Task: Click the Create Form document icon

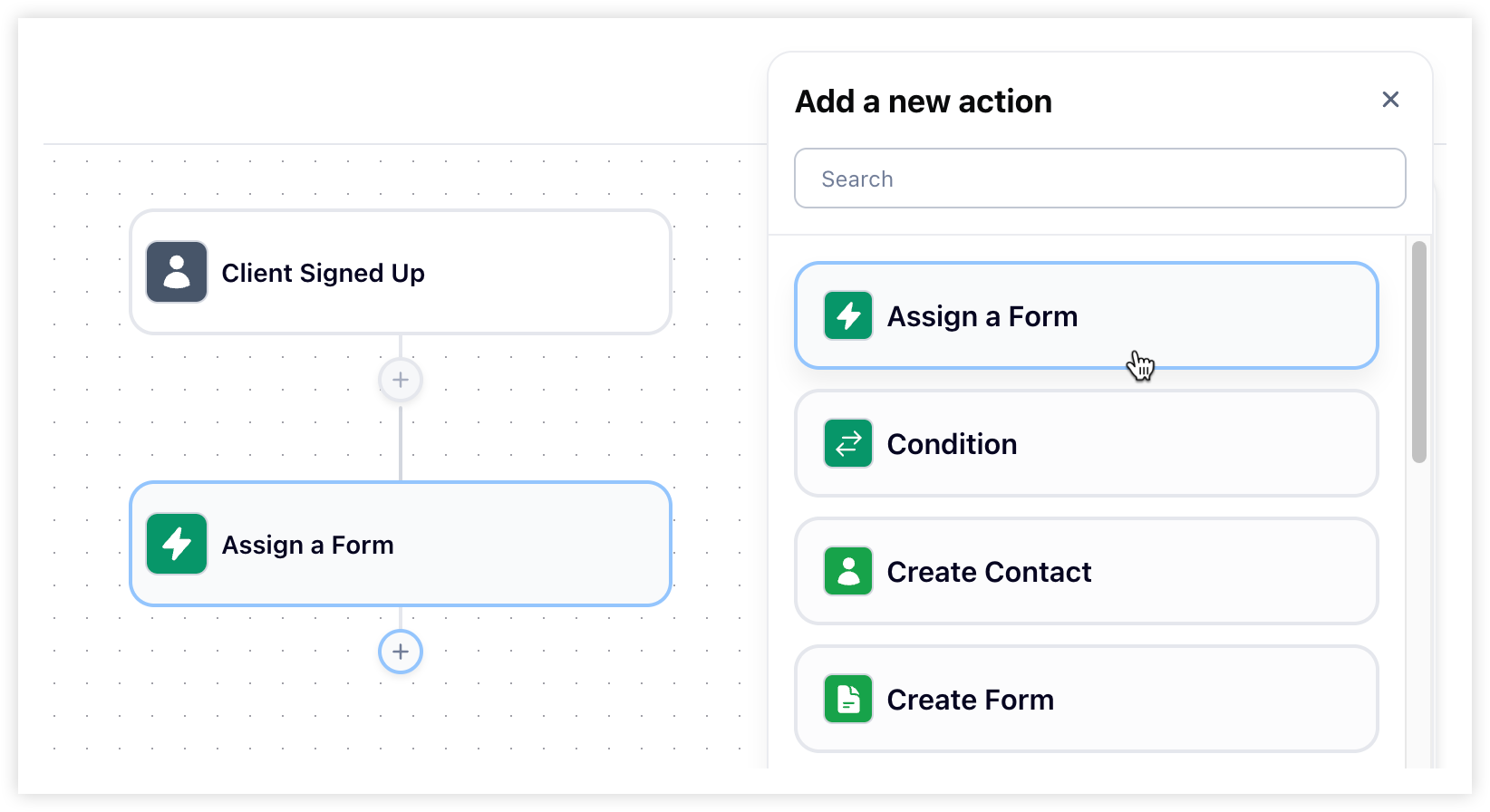Action: [848, 699]
